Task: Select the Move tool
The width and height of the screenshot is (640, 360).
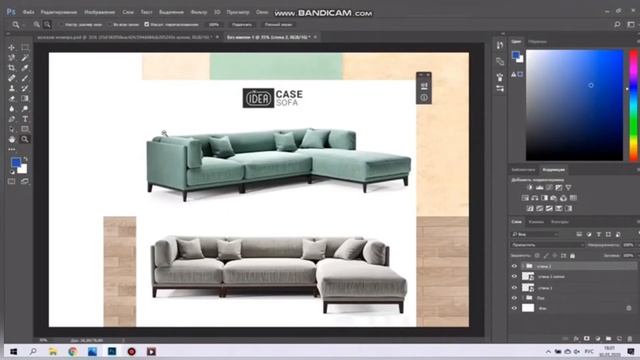Action: [11, 47]
